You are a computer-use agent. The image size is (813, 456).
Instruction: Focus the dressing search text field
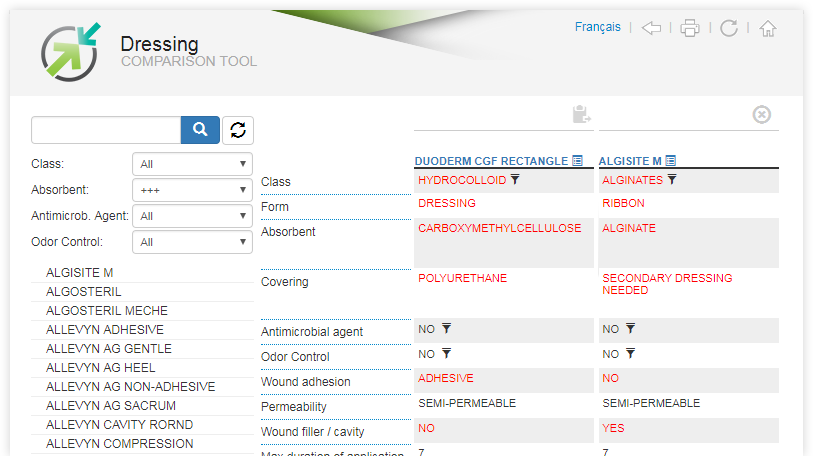coord(106,130)
